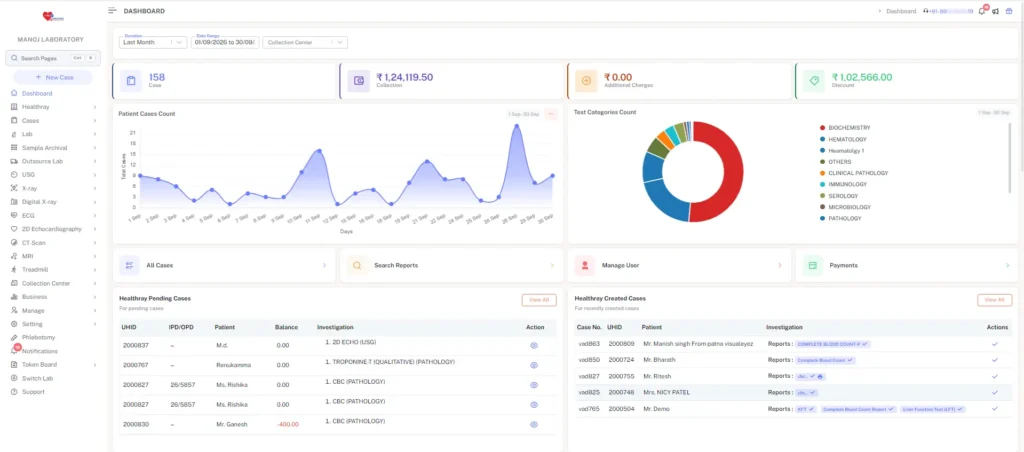Click the Support help icon in sidebar
The image size is (1024, 452).
tap(14, 392)
